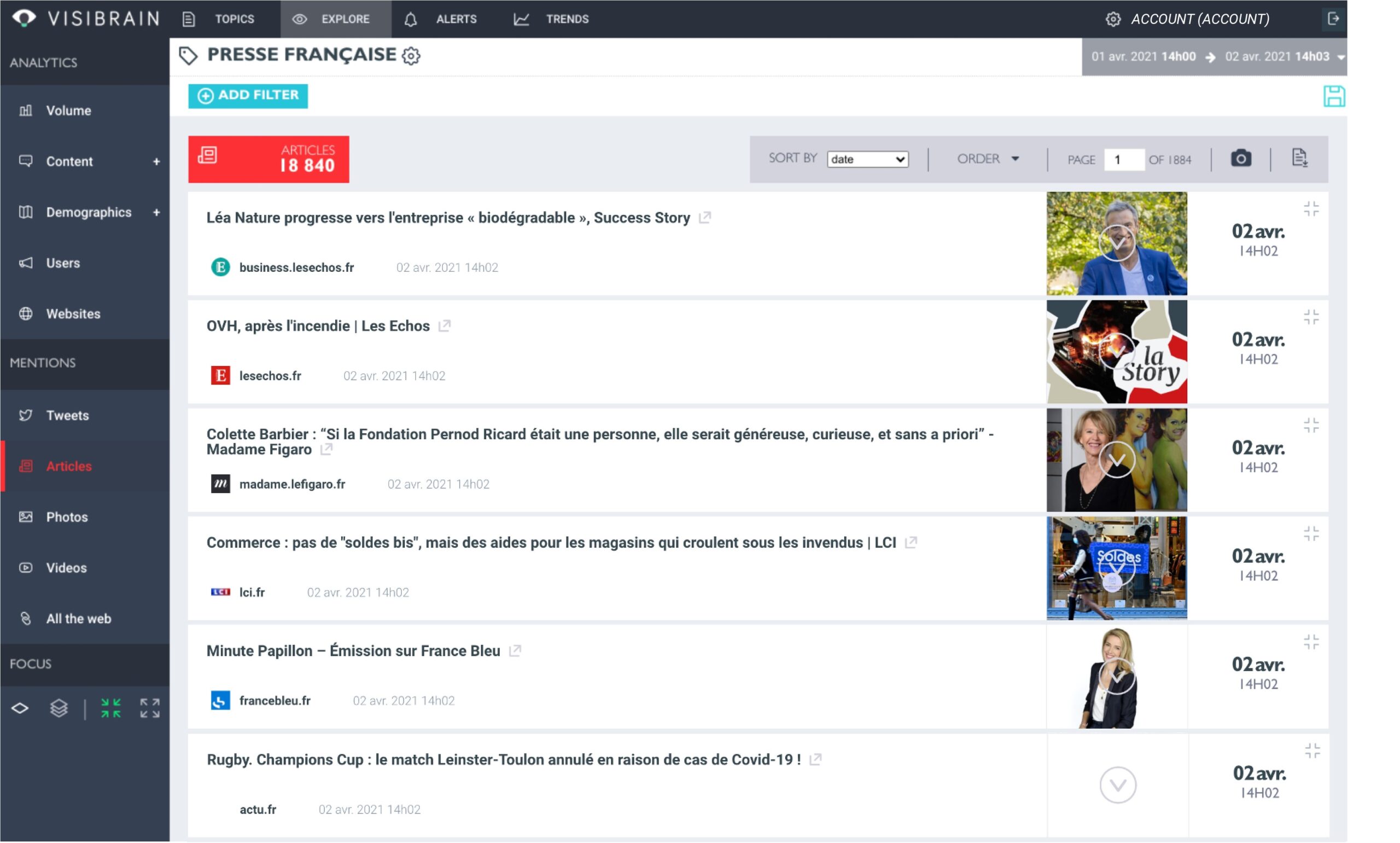Viewport: 1400px width, 843px height.
Task: Open Rugby Champions Cup article
Action: coord(504,760)
